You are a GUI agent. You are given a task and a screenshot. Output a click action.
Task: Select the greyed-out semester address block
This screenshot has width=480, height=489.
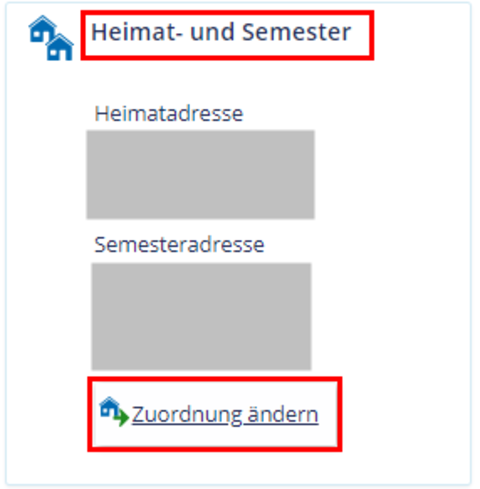click(201, 317)
